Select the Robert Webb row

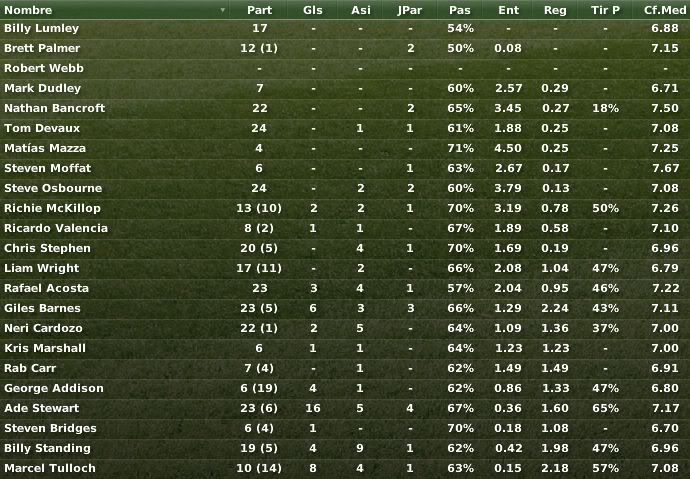coord(345,68)
